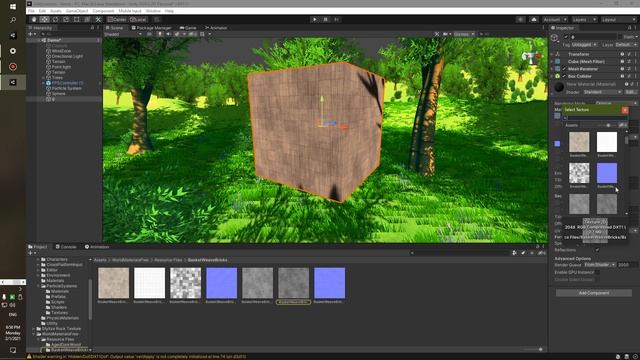Viewport: 640px width, 360px height.
Task: Select the Hand tool in the toolbar
Action: [x=34, y=20]
